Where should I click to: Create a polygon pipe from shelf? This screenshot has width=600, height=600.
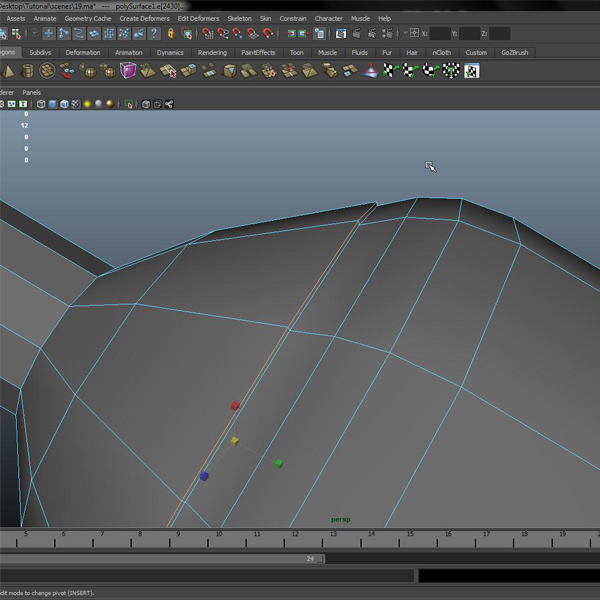coord(27,71)
